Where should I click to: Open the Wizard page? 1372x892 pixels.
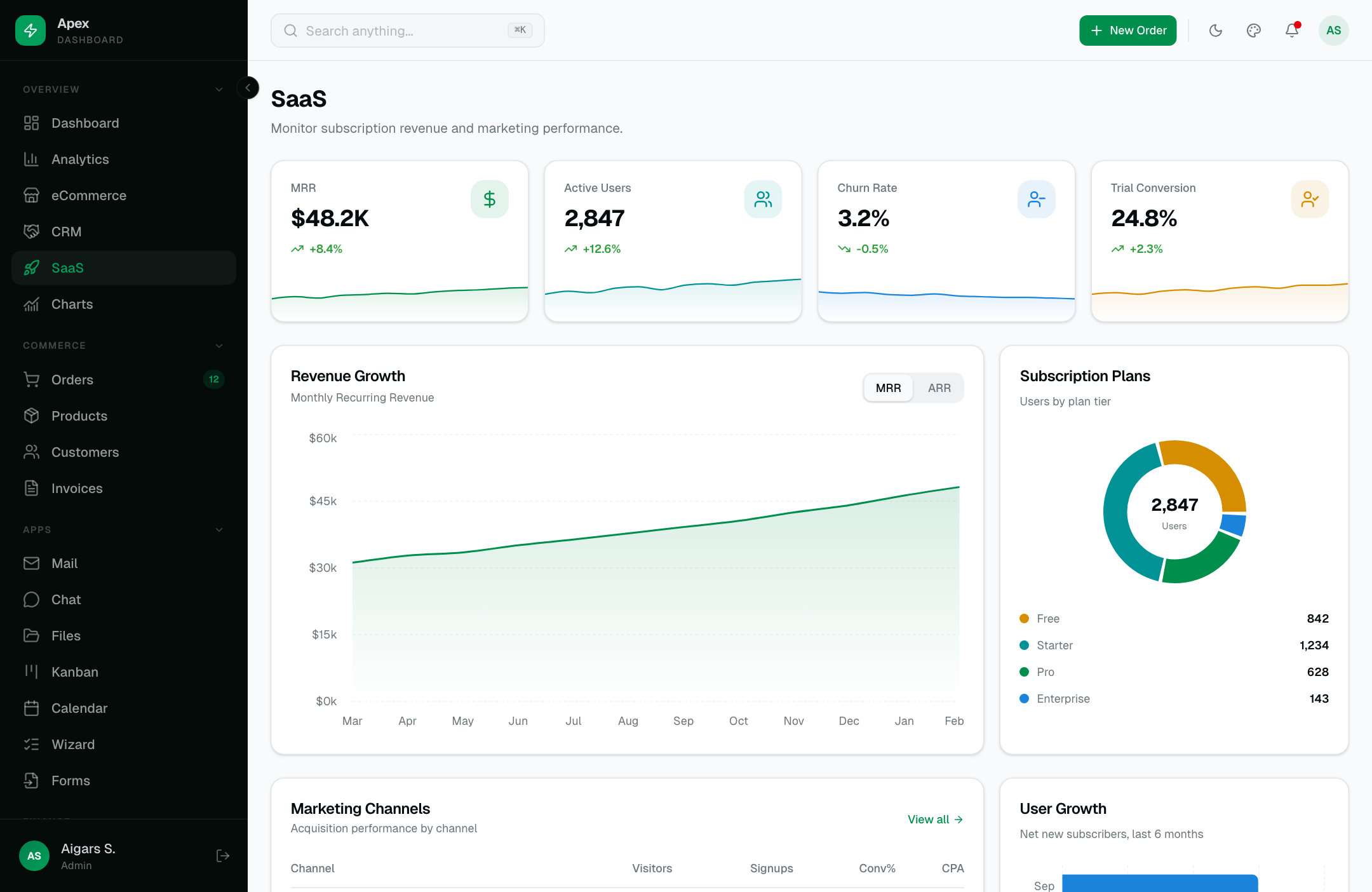tap(124, 745)
